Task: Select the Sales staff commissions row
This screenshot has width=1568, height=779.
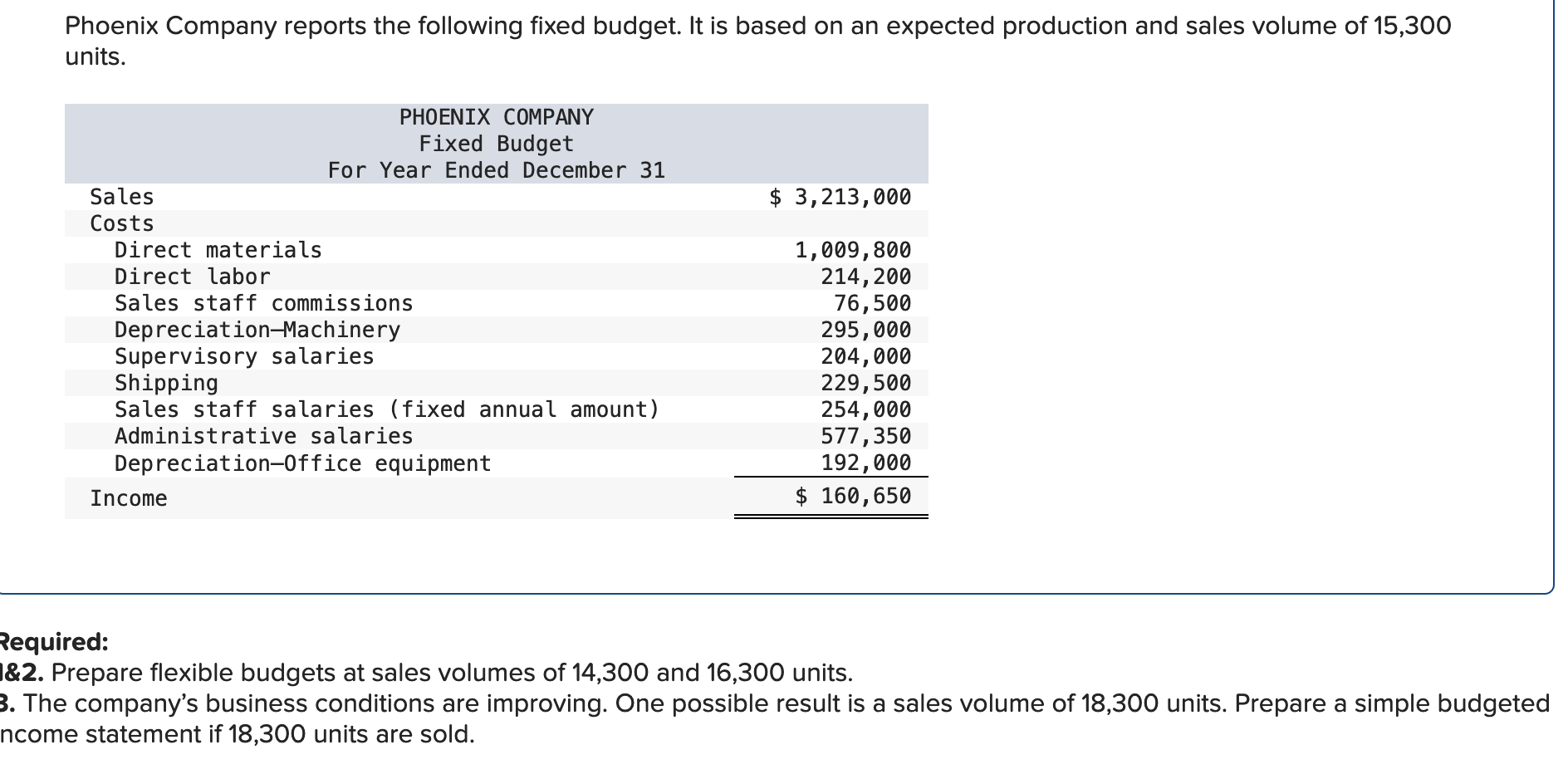Action: [x=262, y=303]
